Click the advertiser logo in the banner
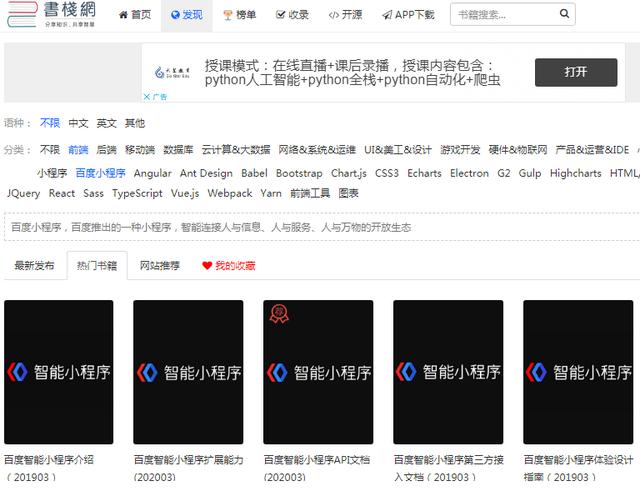The height and width of the screenshot is (496, 640). pos(172,73)
